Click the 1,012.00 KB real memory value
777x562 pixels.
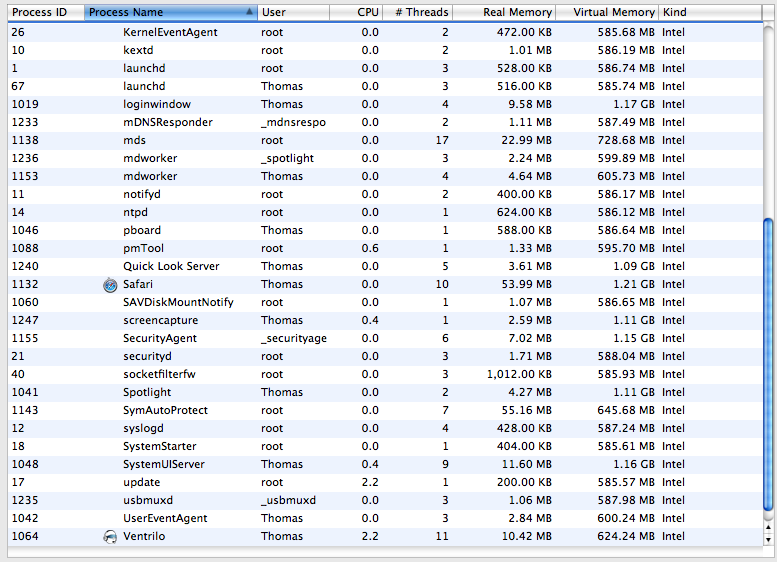click(x=519, y=375)
